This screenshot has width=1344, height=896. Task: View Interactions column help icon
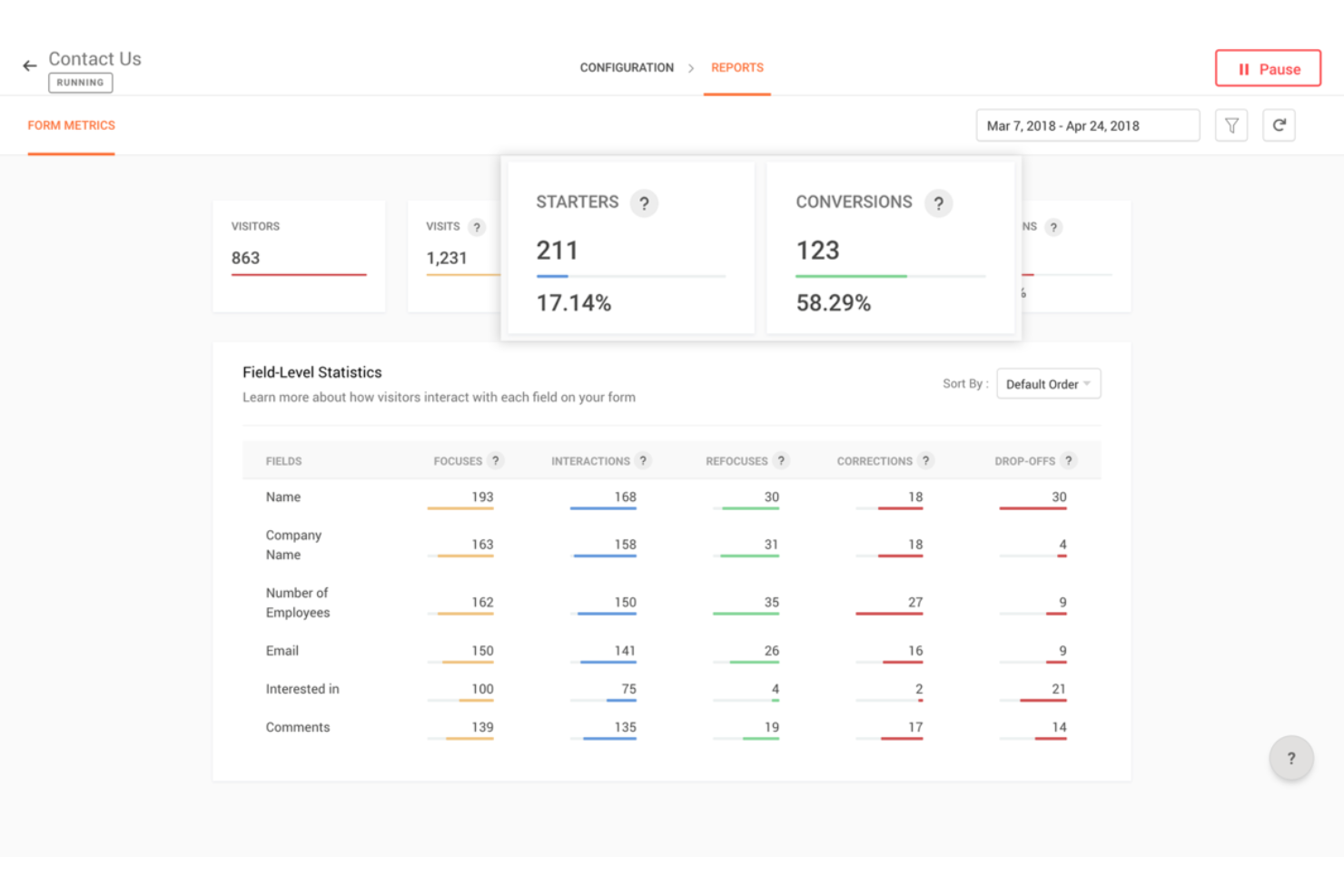pyautogui.click(x=644, y=460)
